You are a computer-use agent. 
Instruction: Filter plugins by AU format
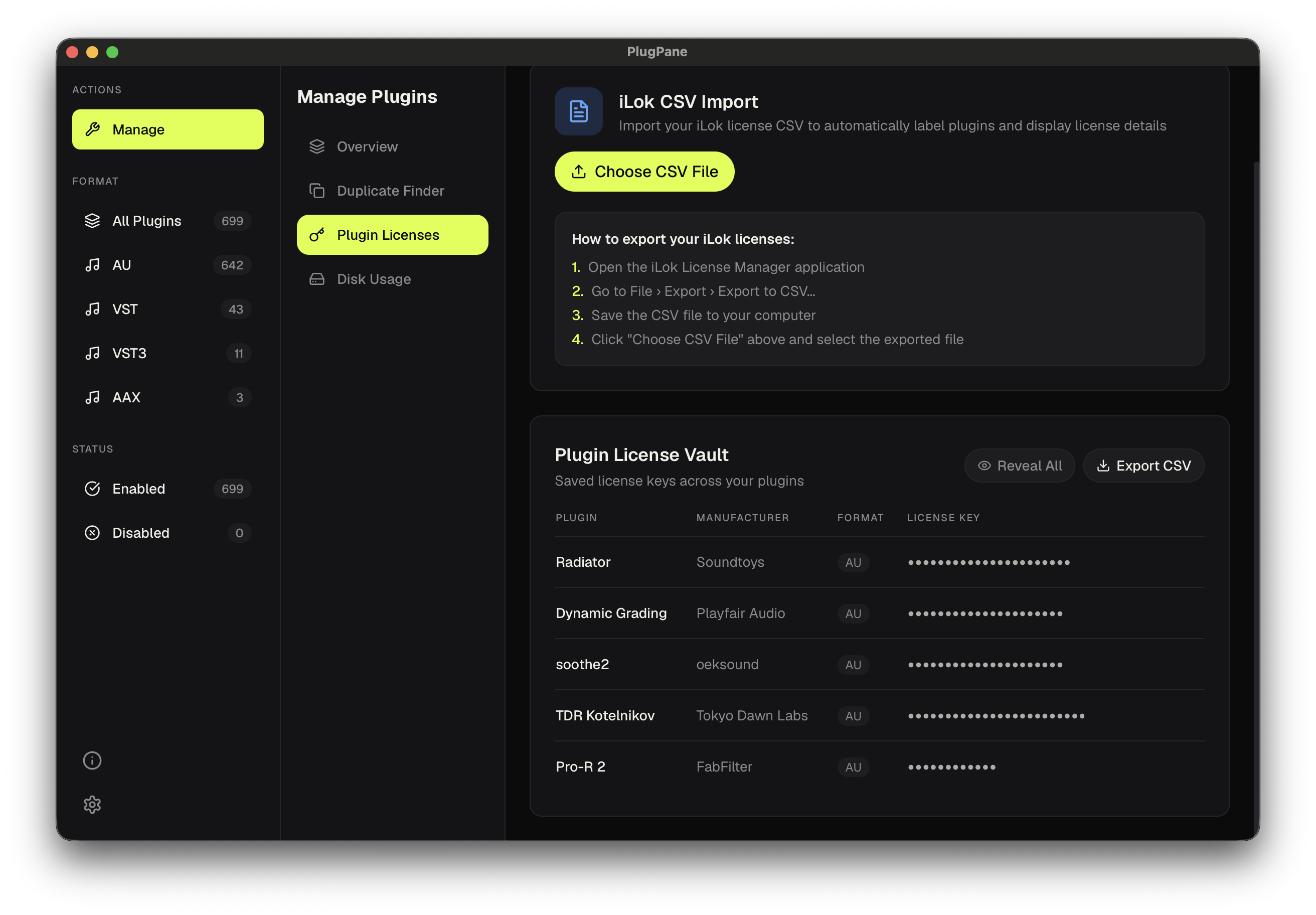click(x=168, y=265)
